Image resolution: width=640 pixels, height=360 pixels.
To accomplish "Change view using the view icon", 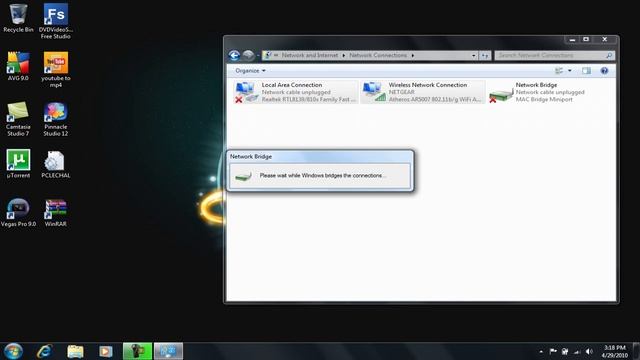I will (x=559, y=71).
